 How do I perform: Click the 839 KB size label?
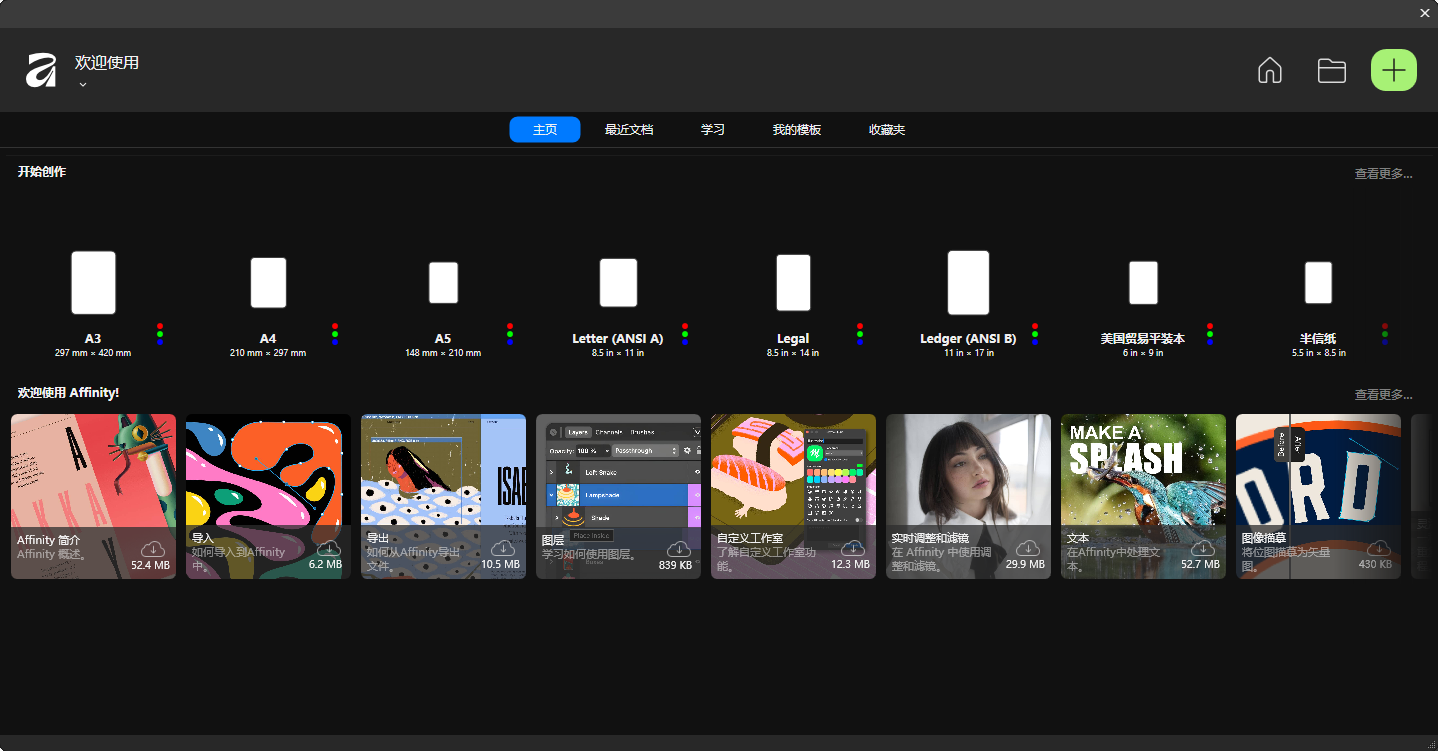pos(676,565)
